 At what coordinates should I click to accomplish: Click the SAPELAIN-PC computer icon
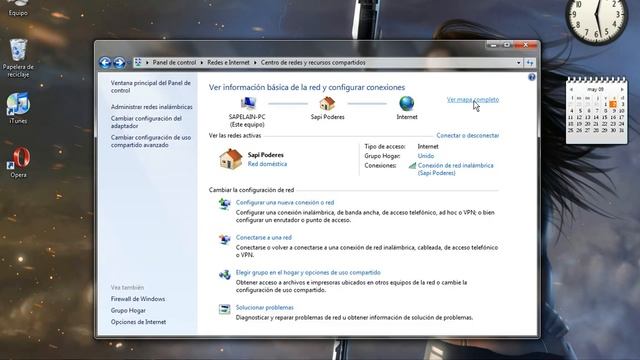(x=248, y=104)
